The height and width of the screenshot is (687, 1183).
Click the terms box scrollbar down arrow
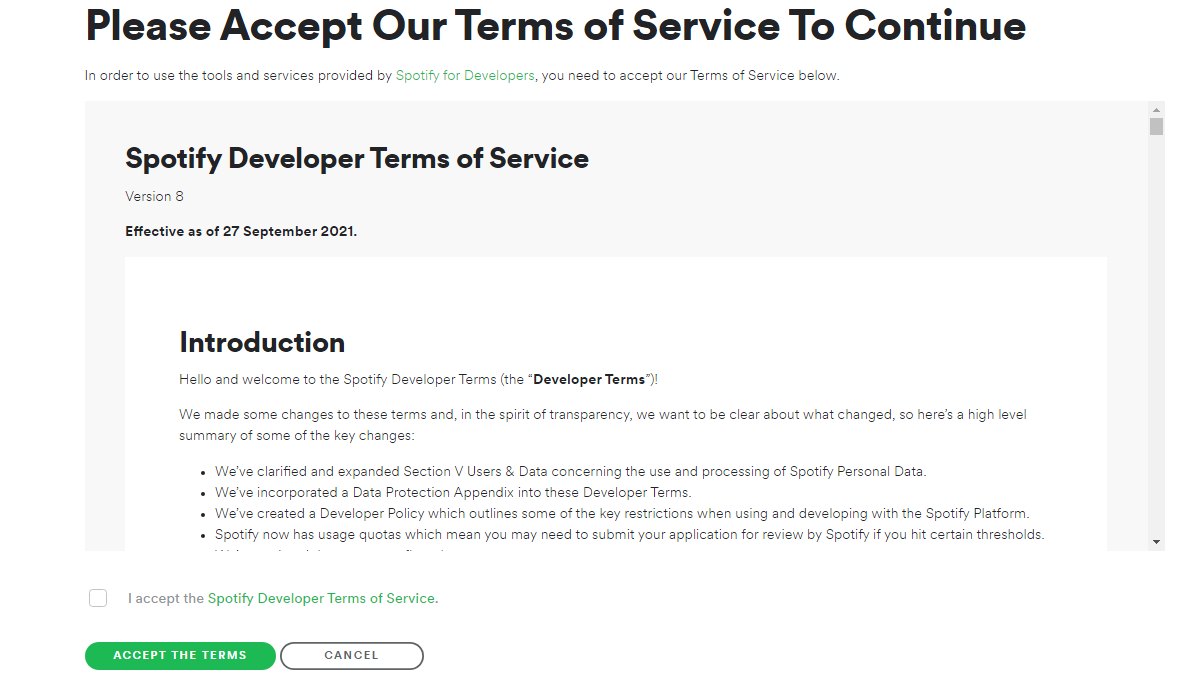(x=1156, y=541)
